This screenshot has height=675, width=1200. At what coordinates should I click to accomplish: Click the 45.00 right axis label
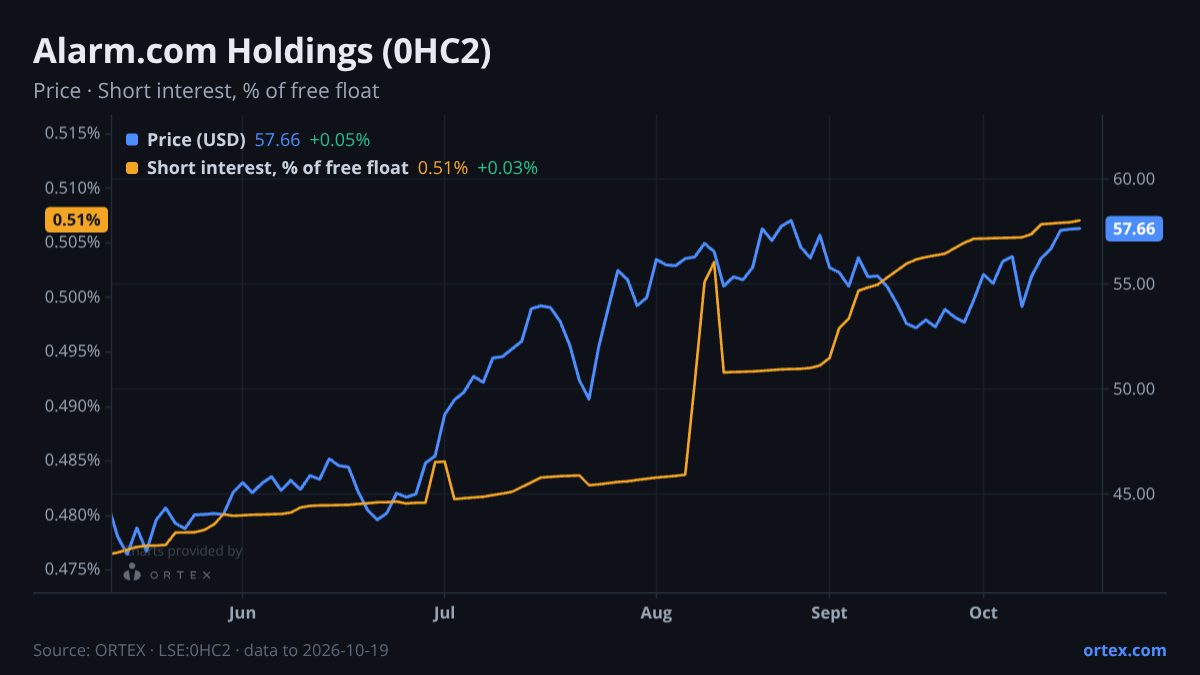point(1134,494)
